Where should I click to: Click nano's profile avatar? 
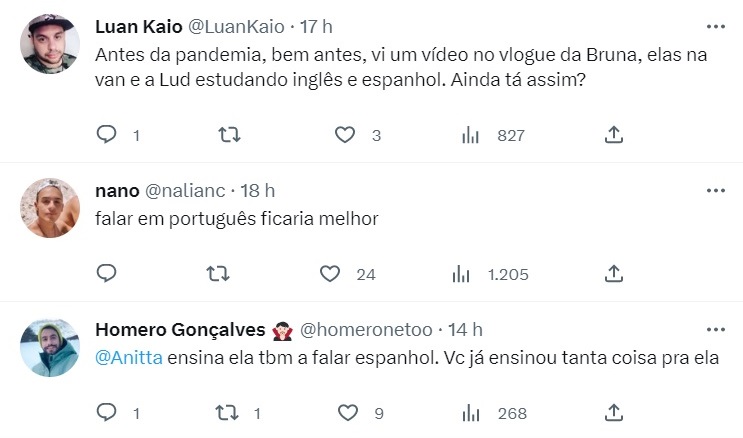click(49, 208)
